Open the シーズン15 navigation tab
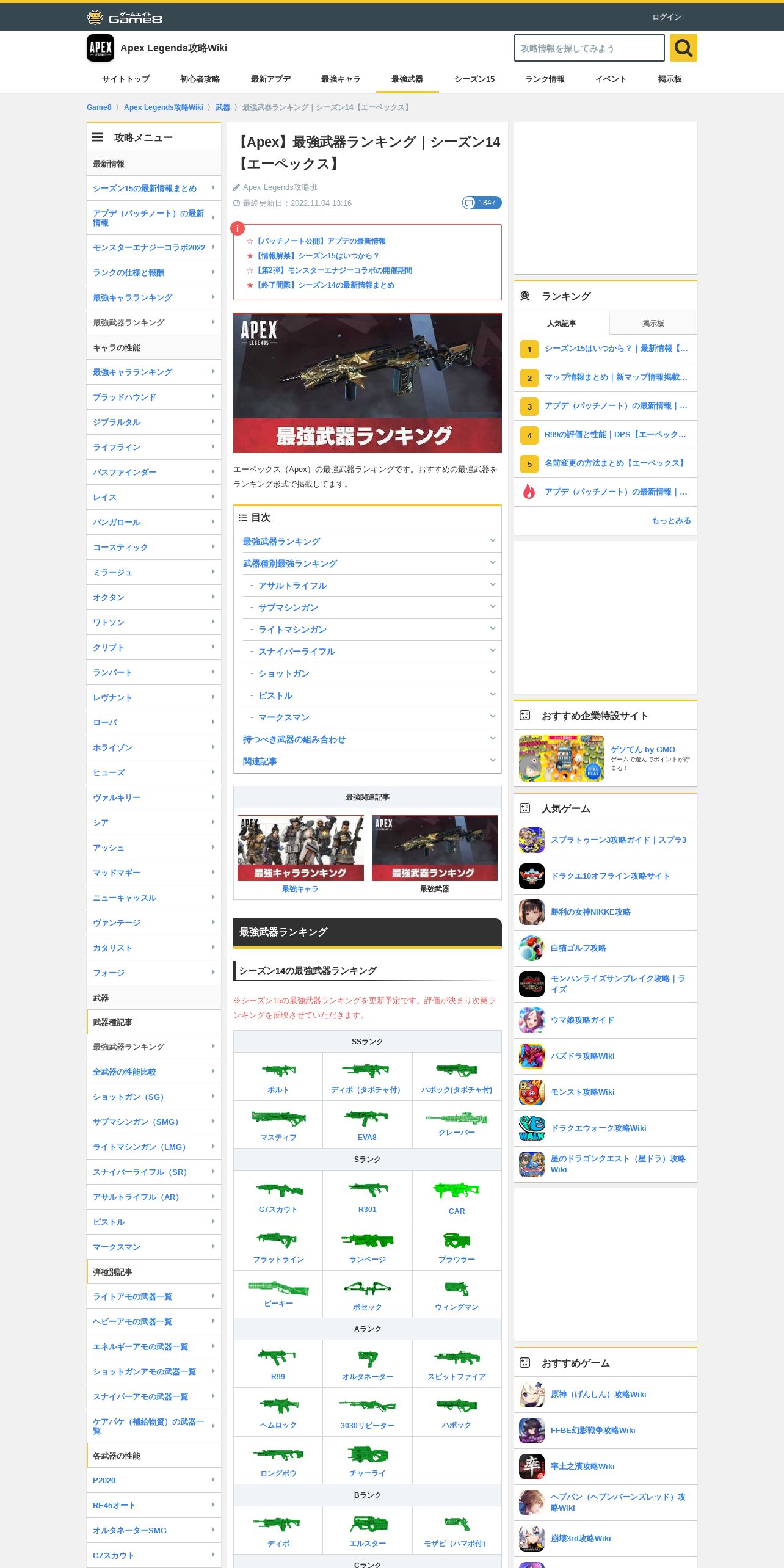This screenshot has width=784, height=1568. click(x=474, y=79)
